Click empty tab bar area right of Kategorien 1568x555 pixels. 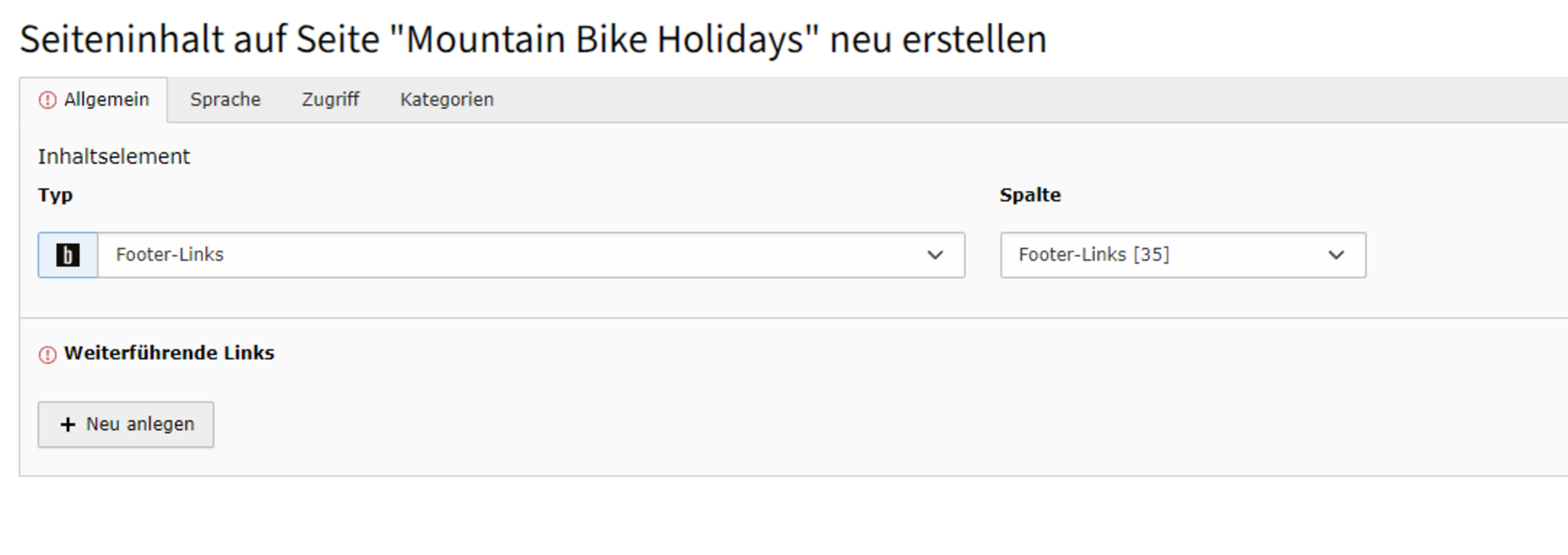pyautogui.click(x=980, y=100)
